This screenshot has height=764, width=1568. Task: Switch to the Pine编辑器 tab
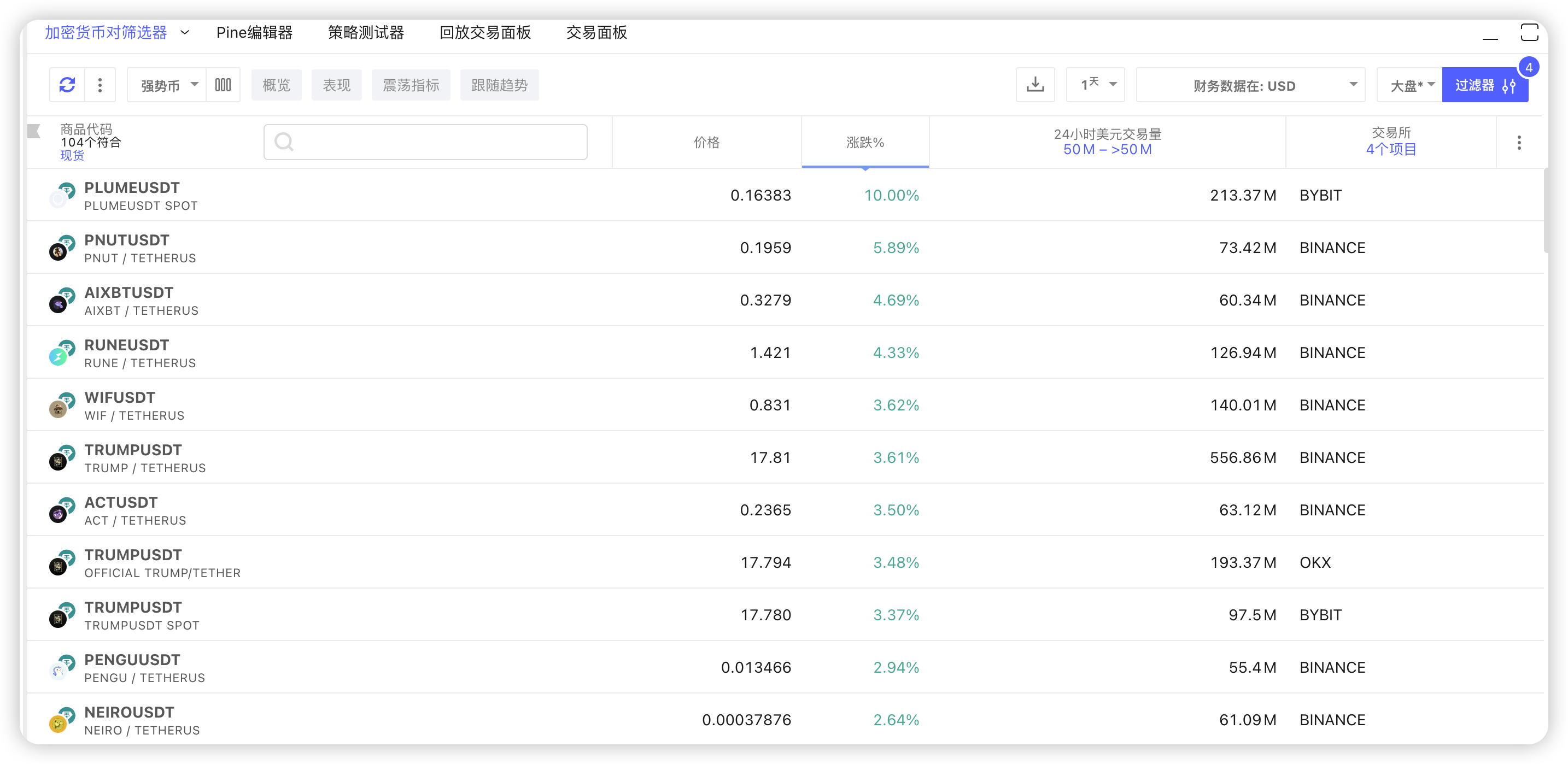(x=254, y=32)
